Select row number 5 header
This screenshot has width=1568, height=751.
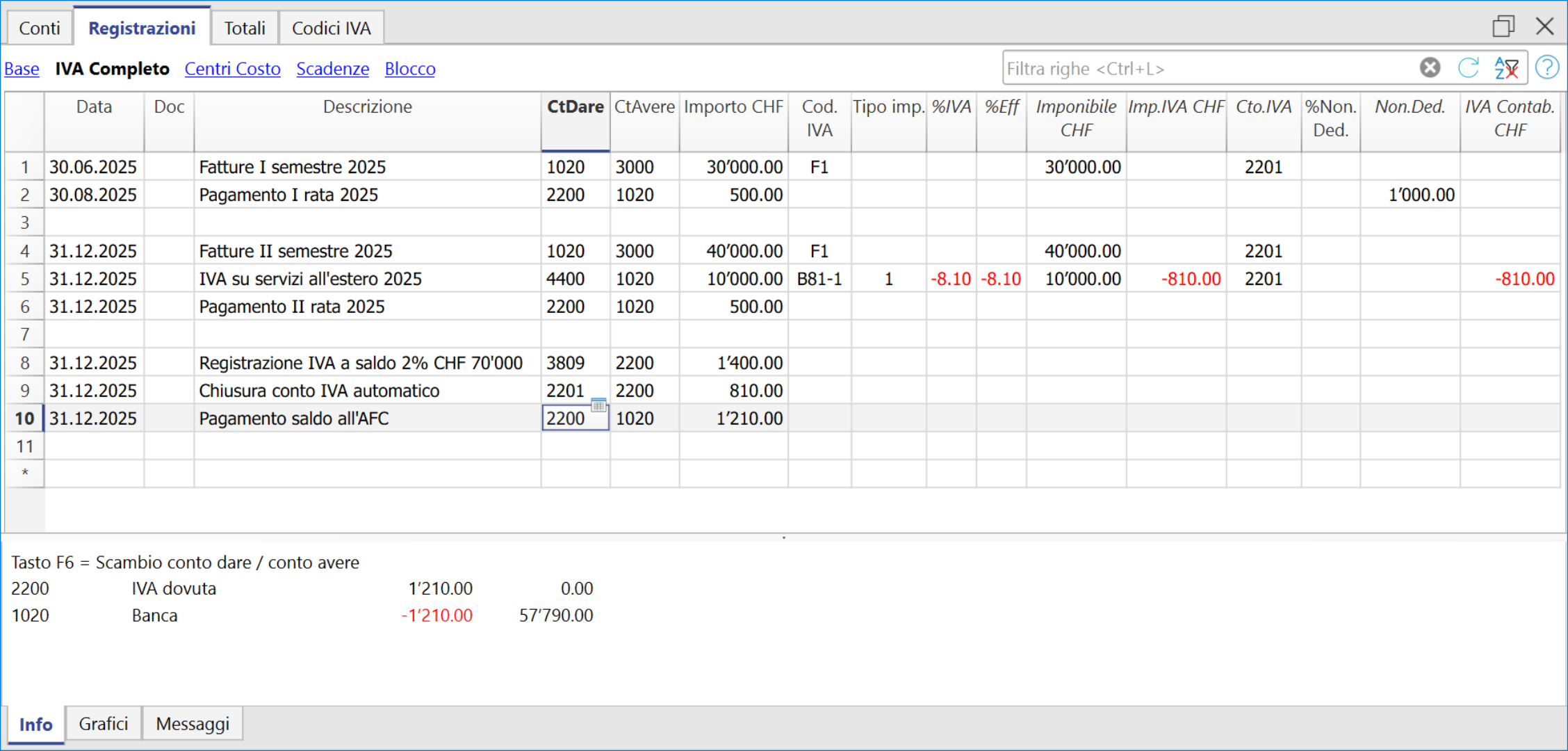tap(24, 279)
